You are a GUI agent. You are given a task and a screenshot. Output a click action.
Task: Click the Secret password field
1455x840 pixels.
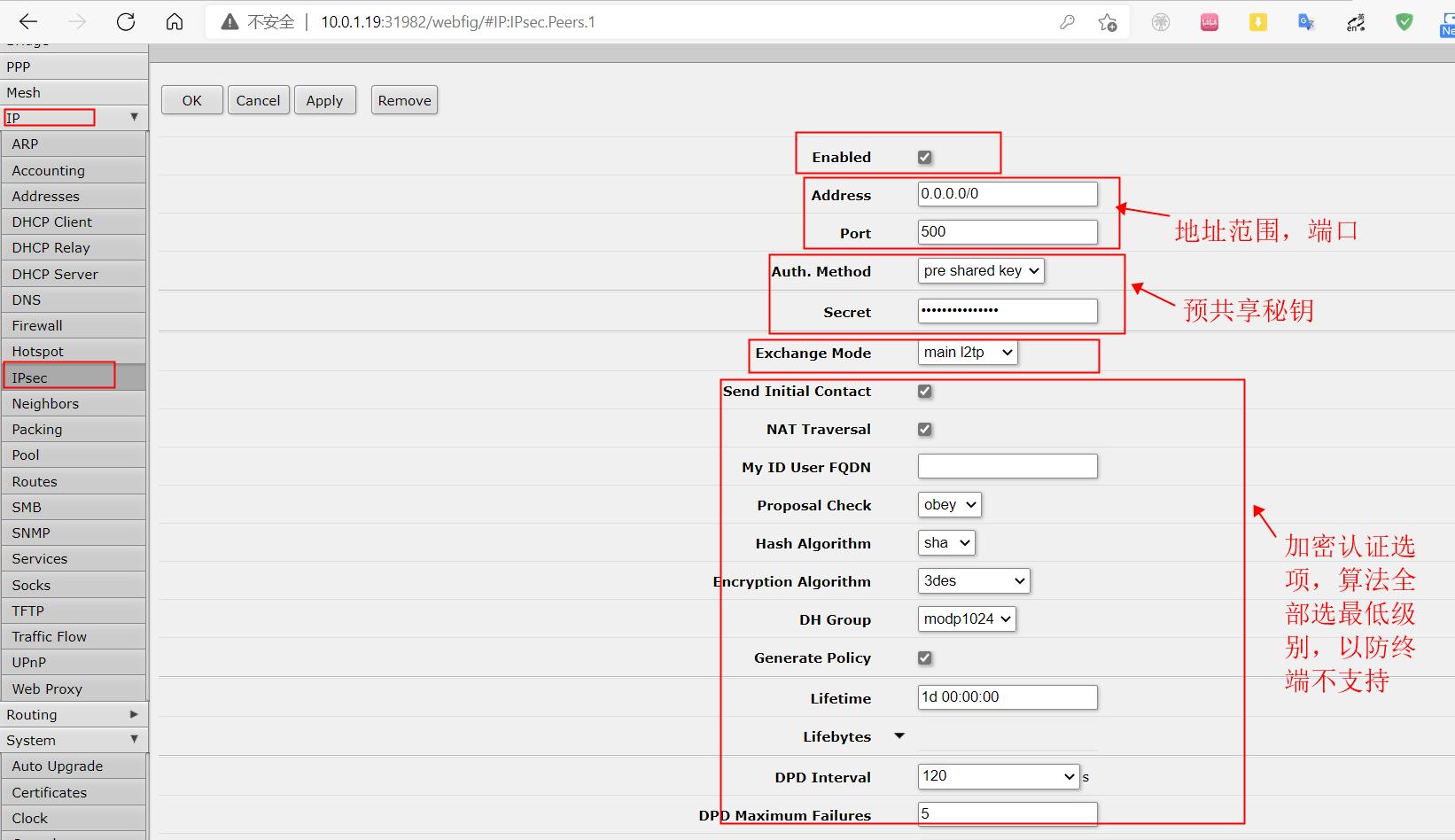tap(1007, 311)
